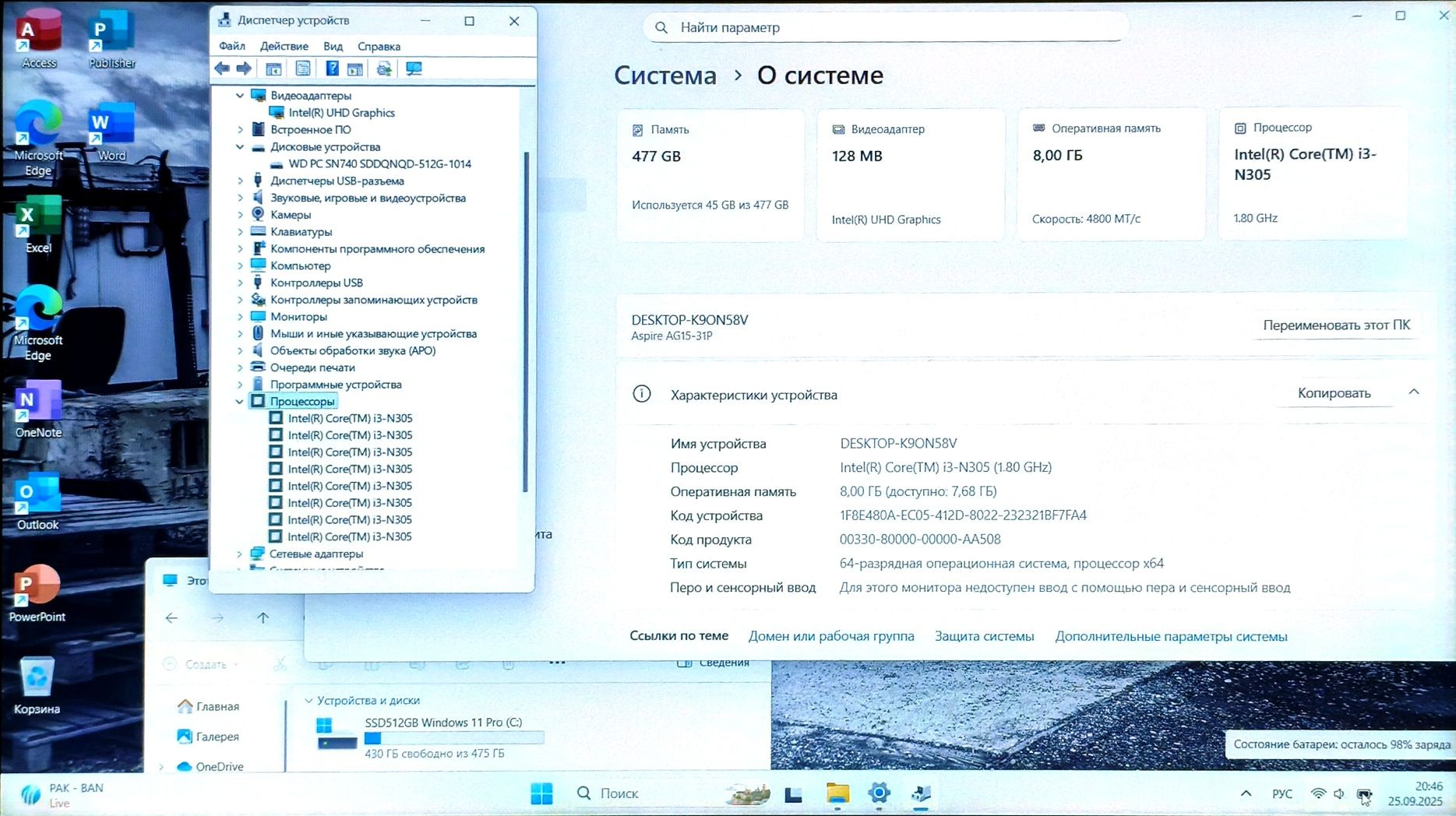Click the blue Help question-mark toolbar icon
1456x816 pixels.
click(x=332, y=69)
